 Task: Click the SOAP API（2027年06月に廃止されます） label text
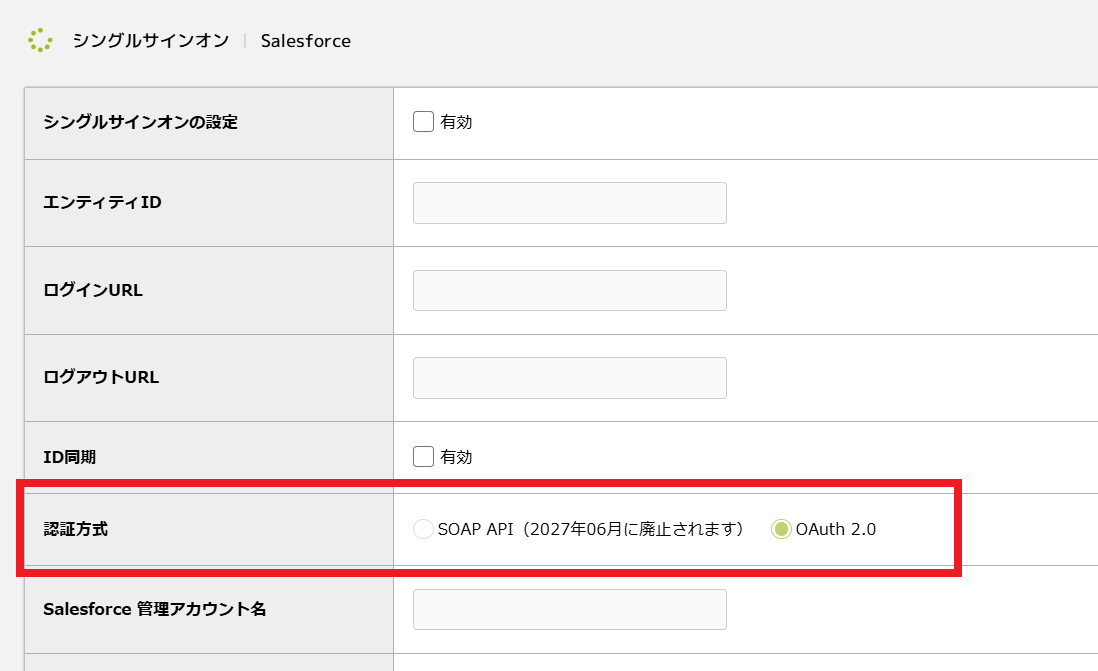[592, 529]
